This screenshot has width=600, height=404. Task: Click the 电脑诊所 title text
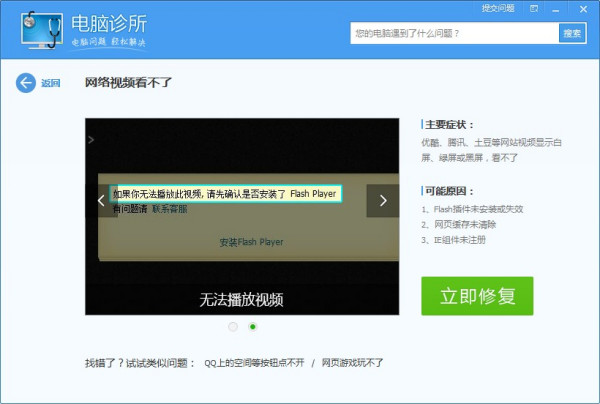coord(109,24)
